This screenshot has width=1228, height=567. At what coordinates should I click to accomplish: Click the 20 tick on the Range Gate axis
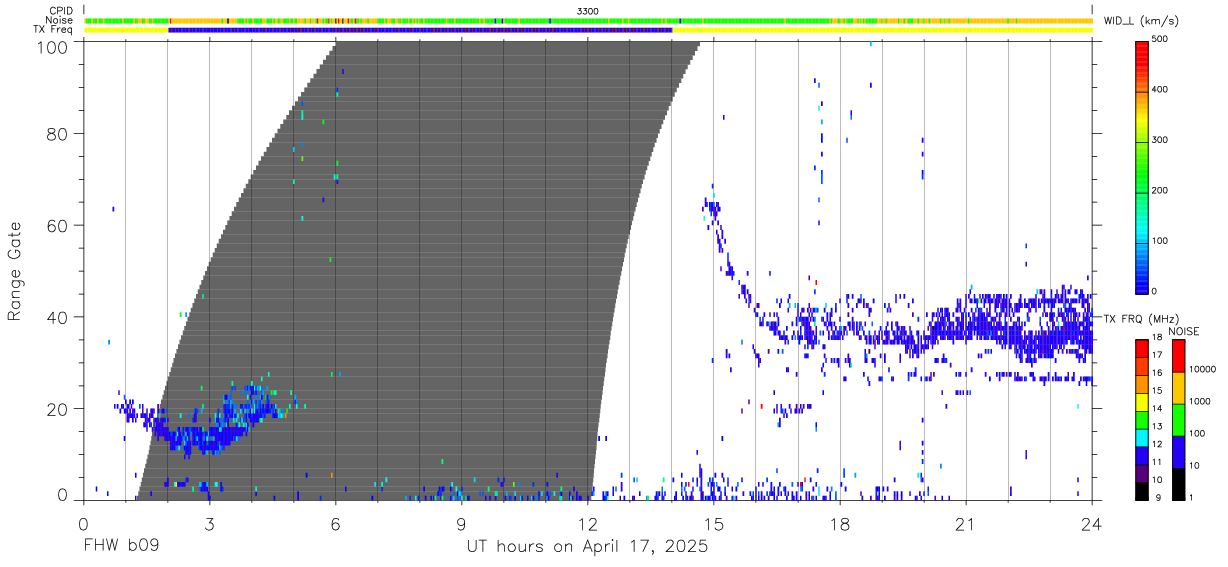pyautogui.click(x=58, y=409)
